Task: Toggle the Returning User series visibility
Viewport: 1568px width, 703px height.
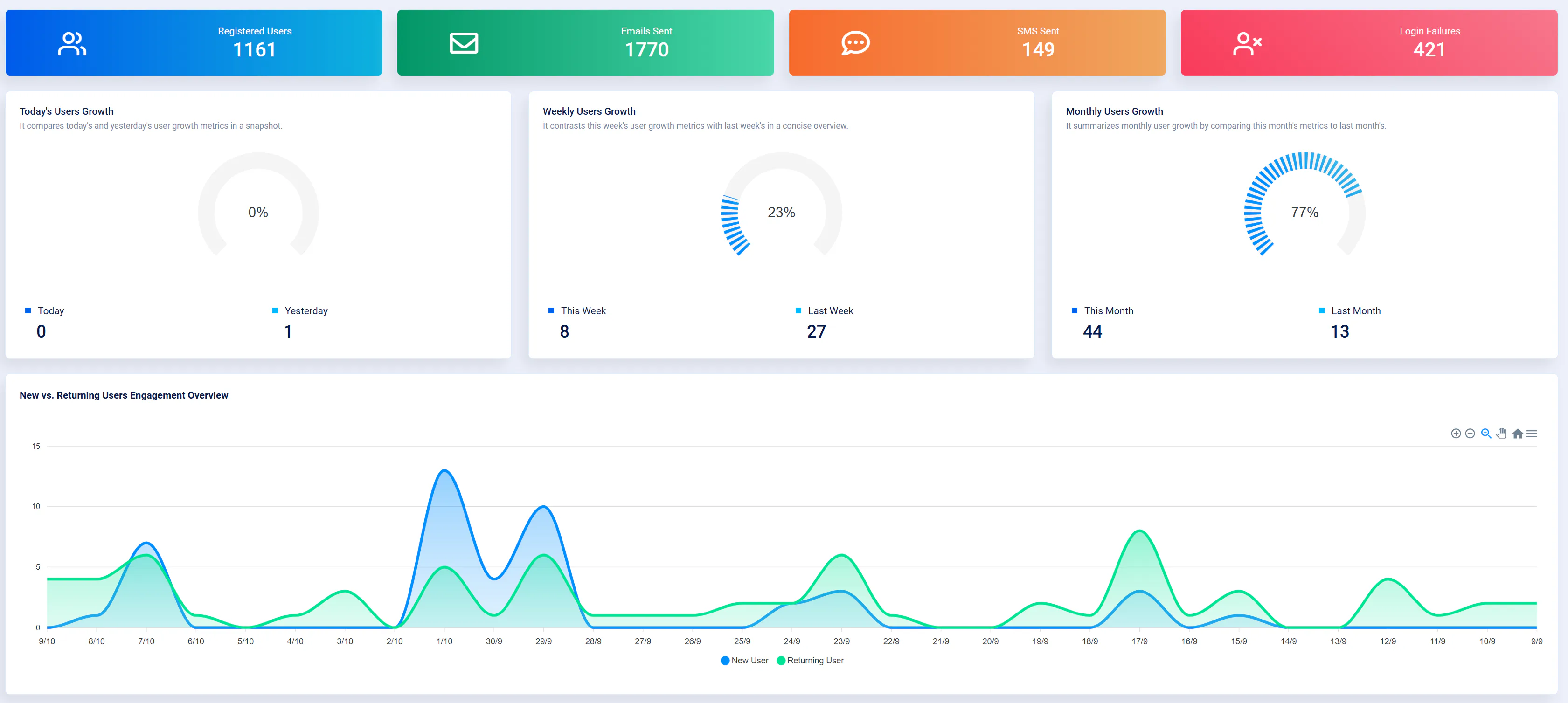Action: click(810, 660)
